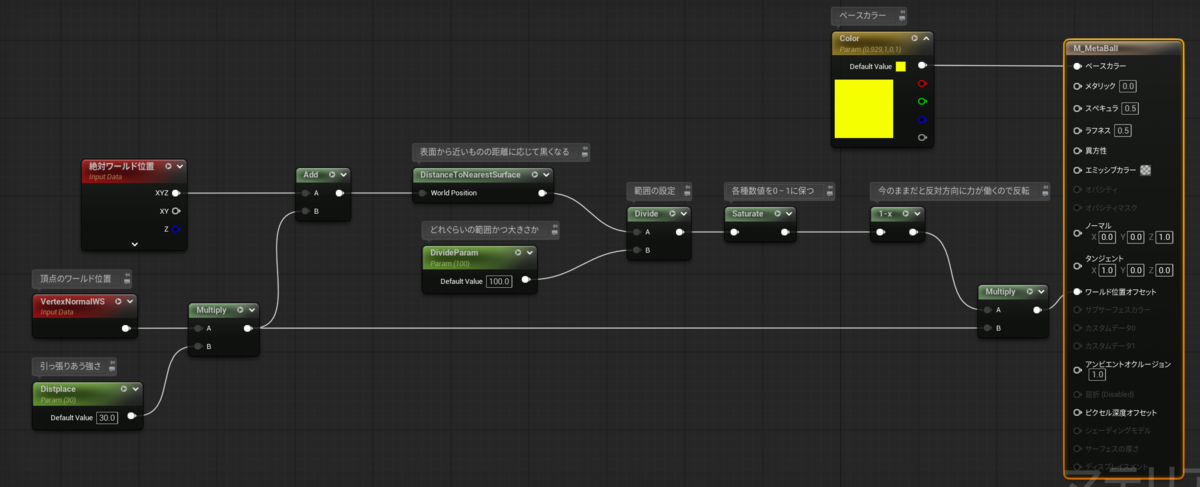Screen dimensions: 1200x487
Task: Click the 1-x node output pin
Action: coord(915,233)
